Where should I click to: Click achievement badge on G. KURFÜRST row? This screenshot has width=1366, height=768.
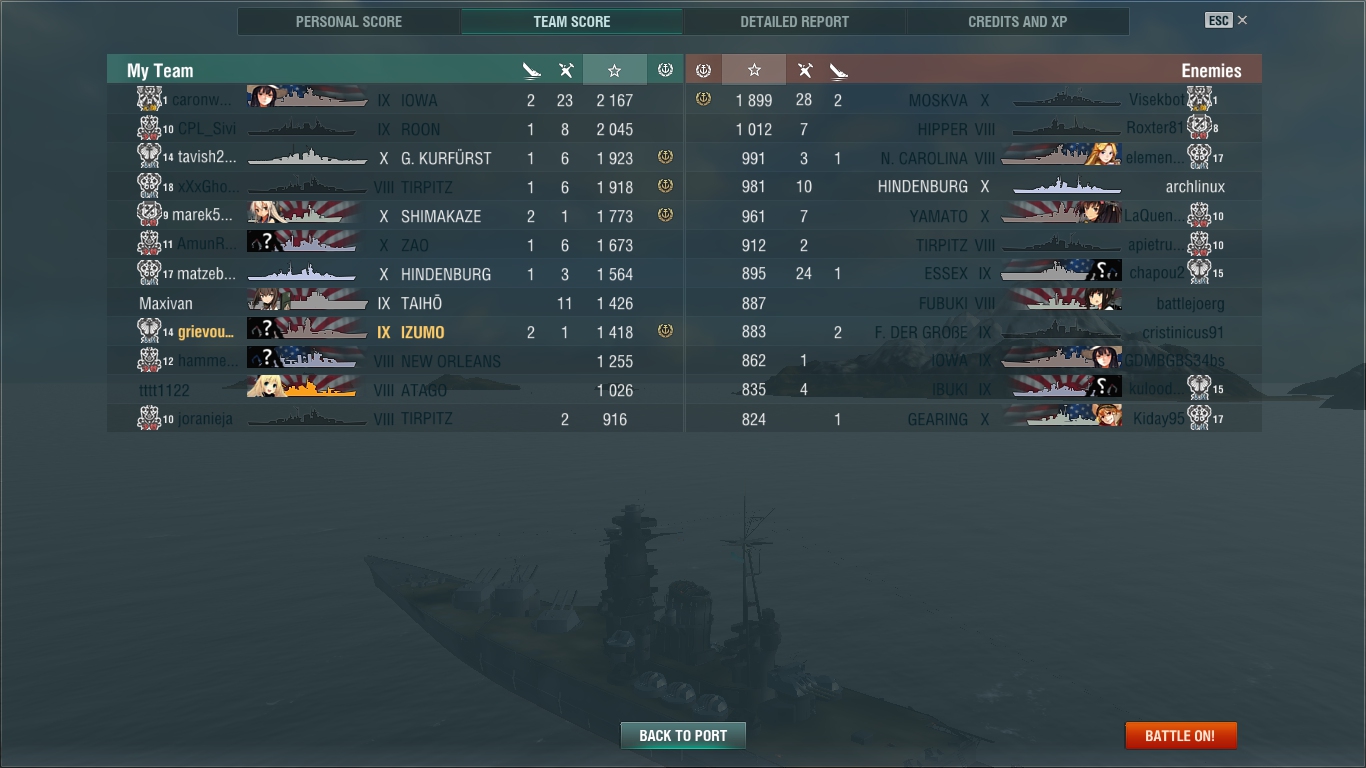[x=665, y=158]
